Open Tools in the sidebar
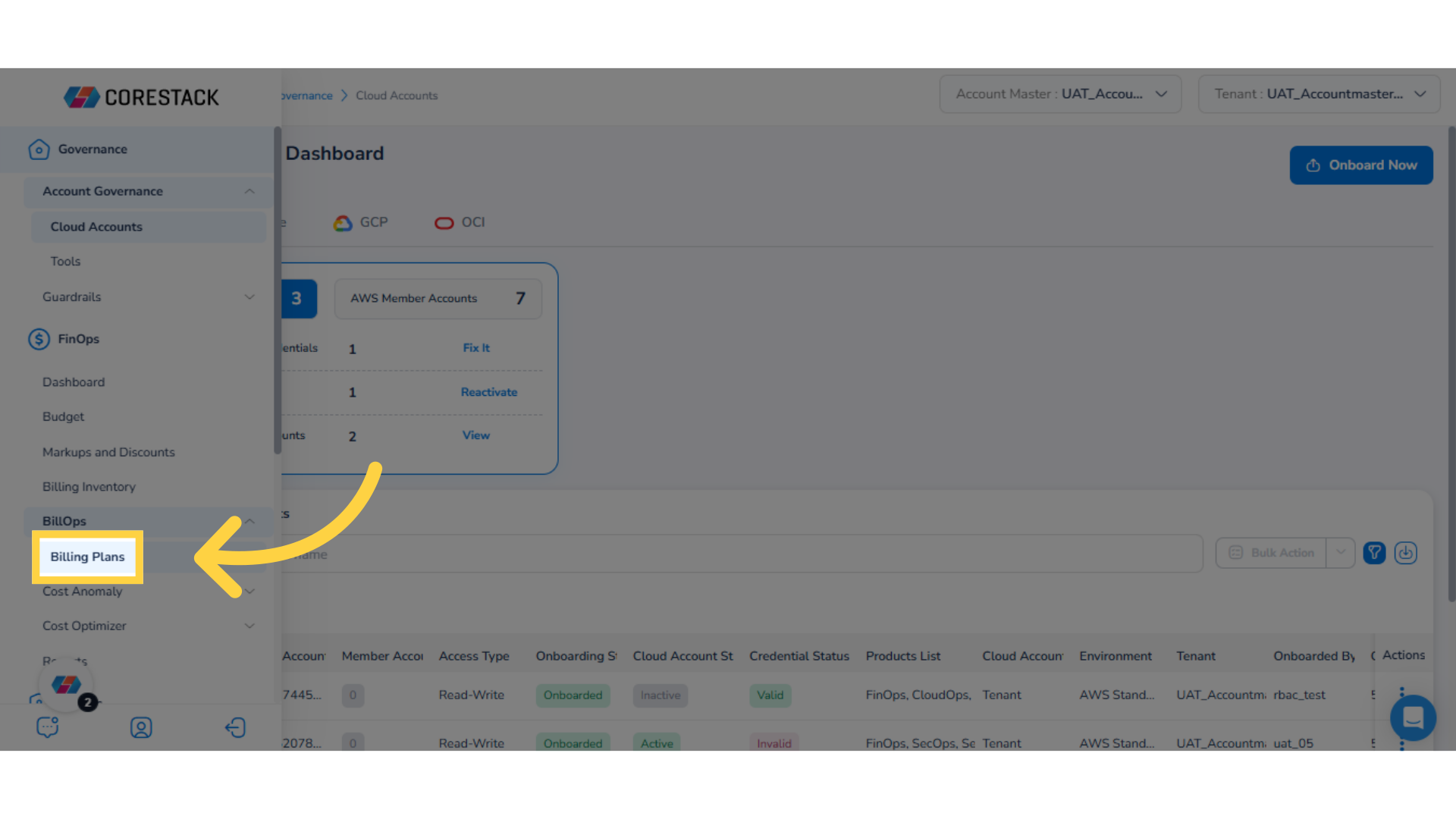The image size is (1456, 819). tap(65, 262)
